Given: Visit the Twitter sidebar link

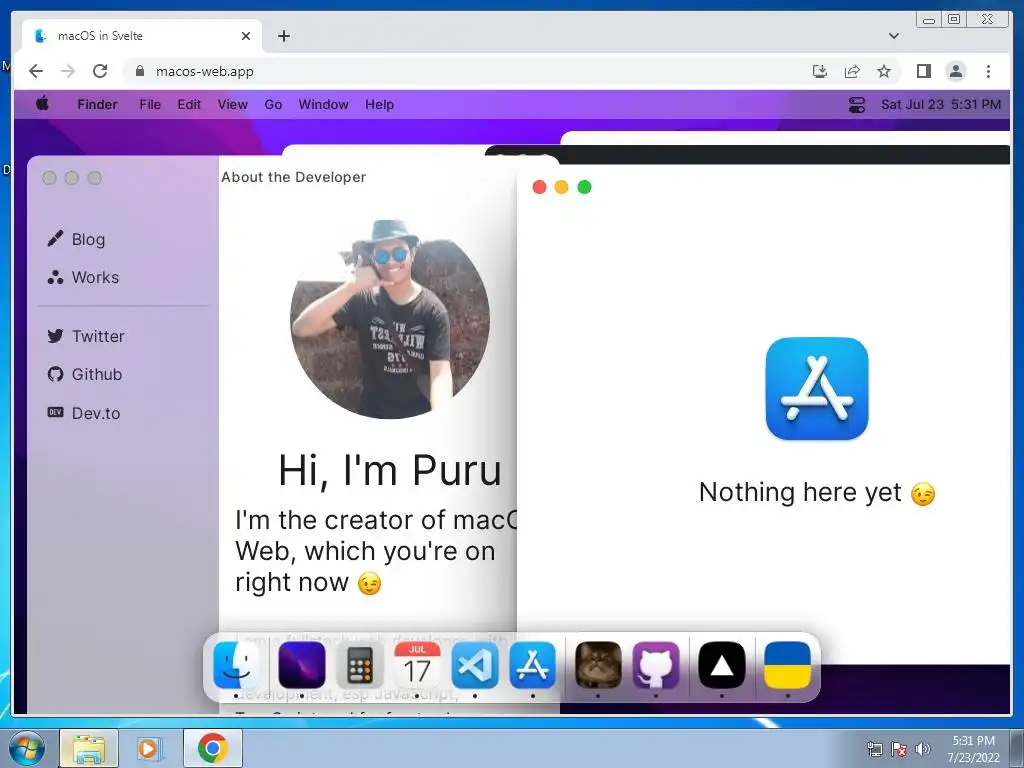Looking at the screenshot, I should point(86,336).
